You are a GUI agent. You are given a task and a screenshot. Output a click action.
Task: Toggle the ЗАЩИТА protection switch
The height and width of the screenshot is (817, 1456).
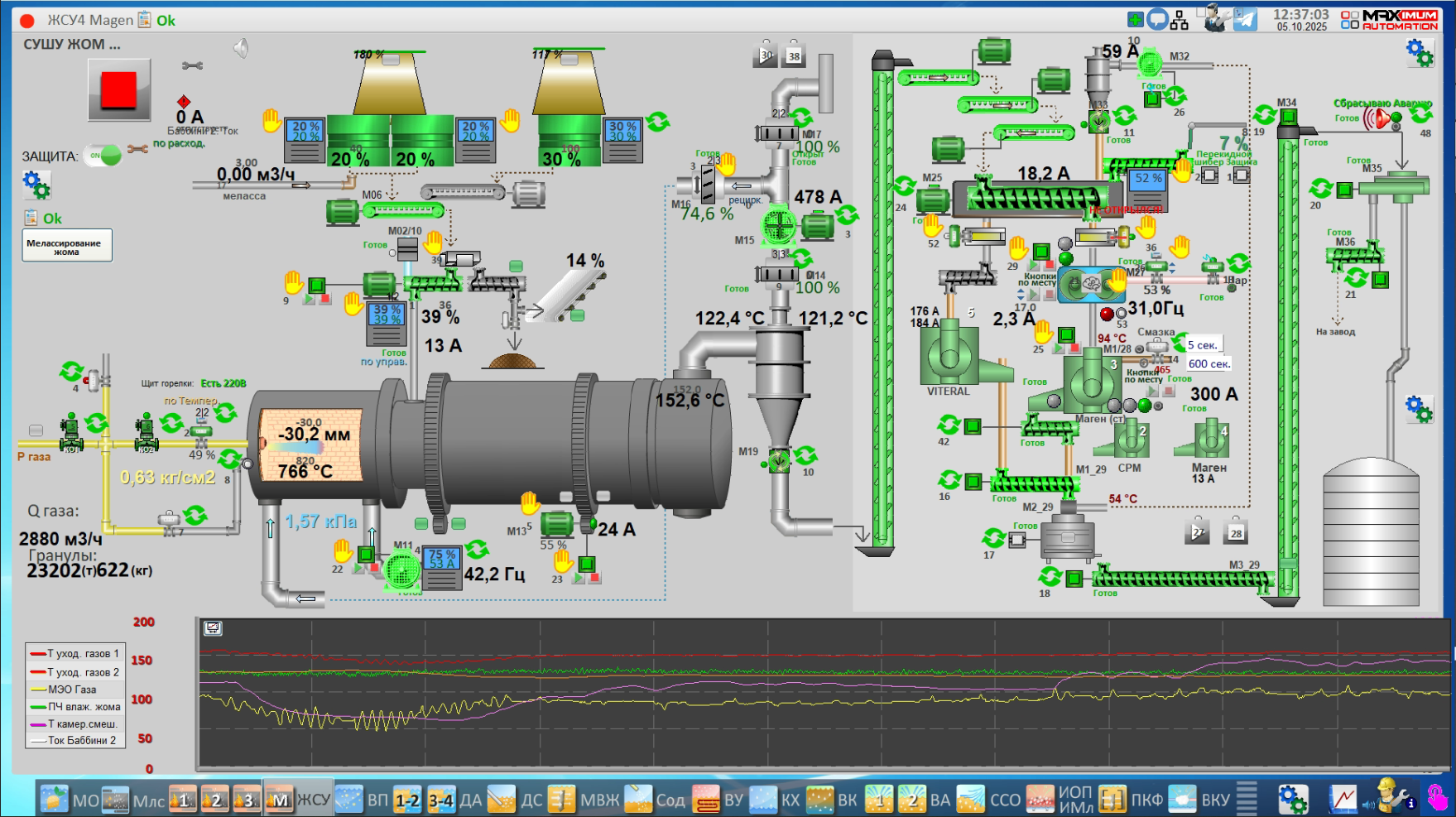[104, 155]
